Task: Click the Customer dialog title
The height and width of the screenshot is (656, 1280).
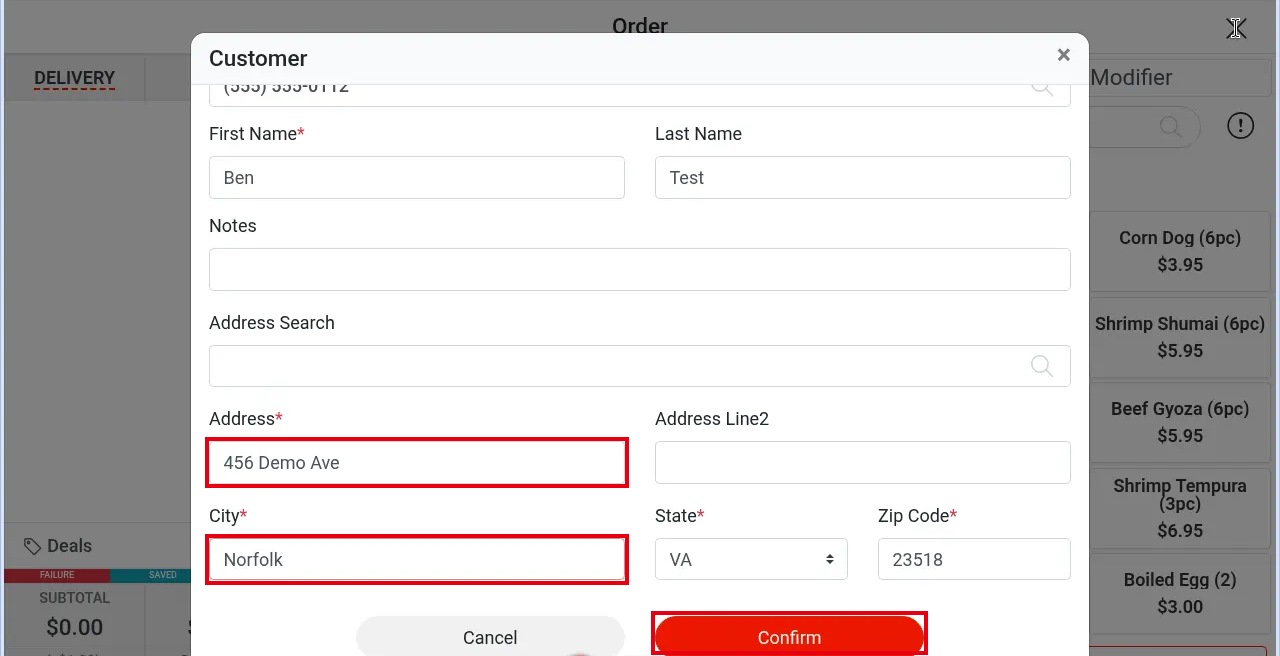Action: click(258, 58)
